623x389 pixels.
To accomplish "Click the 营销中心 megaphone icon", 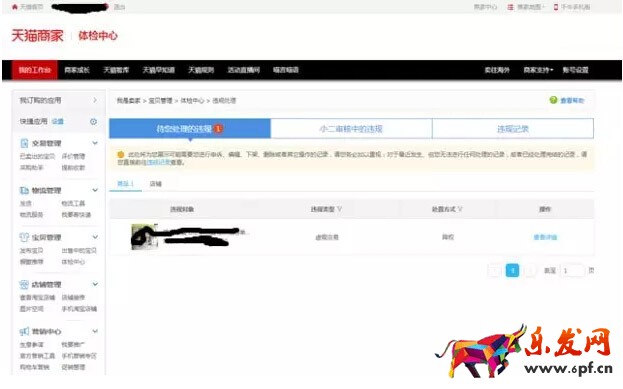I will click(24, 331).
